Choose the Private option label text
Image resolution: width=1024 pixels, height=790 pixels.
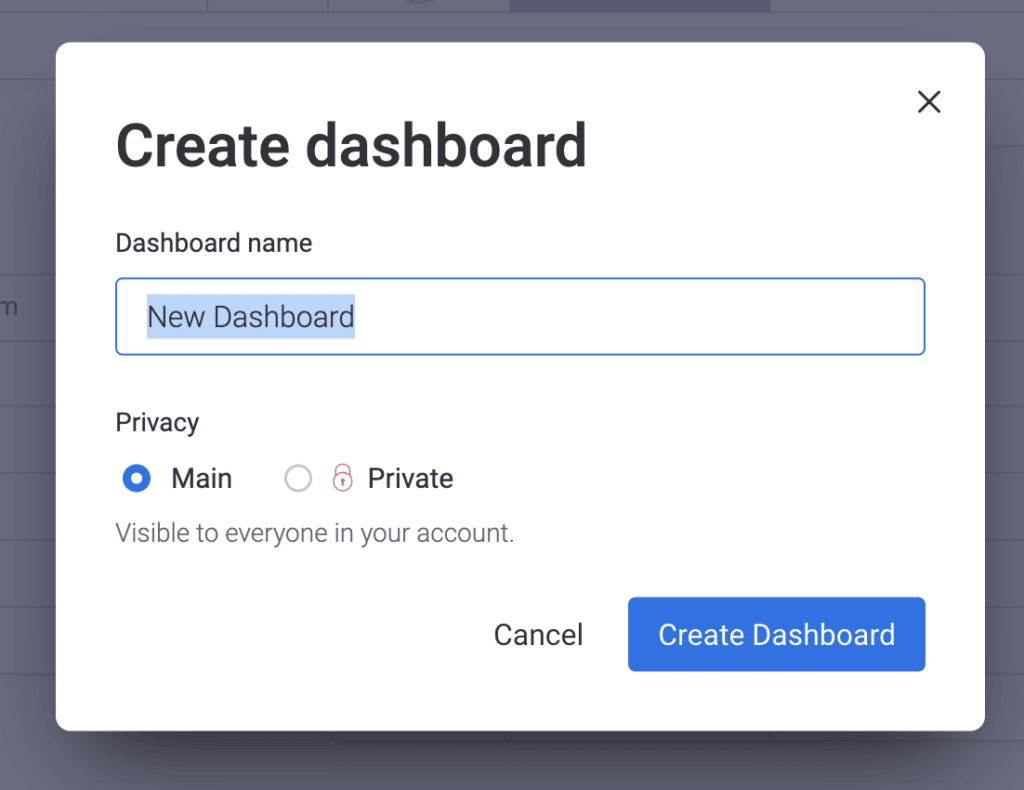coord(410,479)
